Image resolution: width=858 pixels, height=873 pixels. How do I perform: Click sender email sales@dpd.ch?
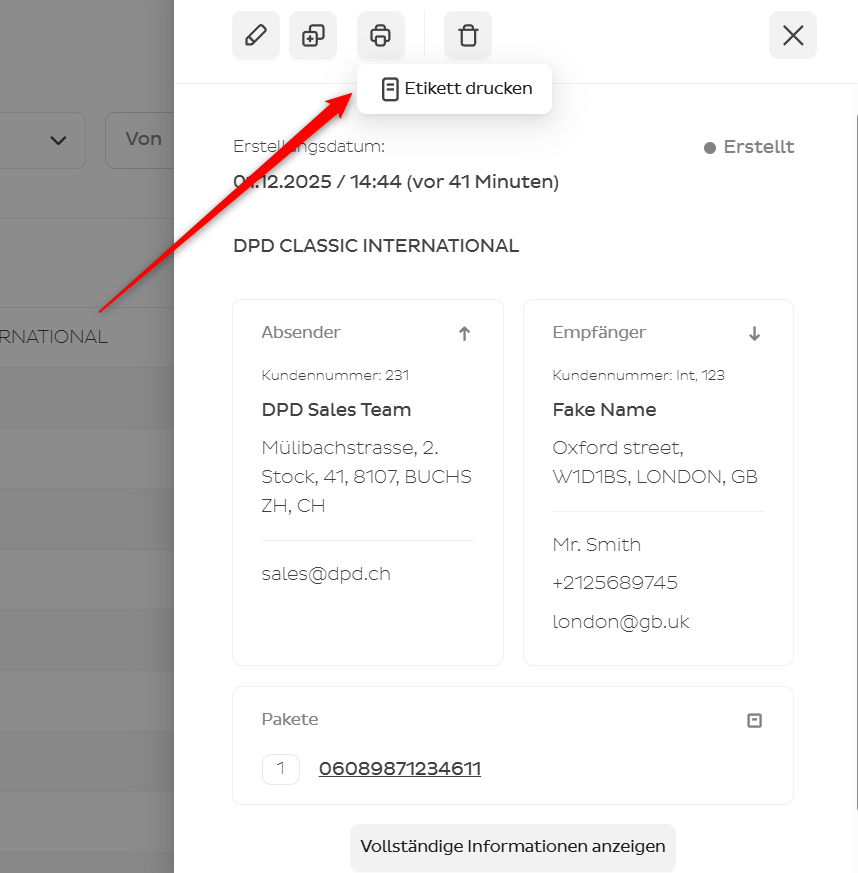point(326,574)
